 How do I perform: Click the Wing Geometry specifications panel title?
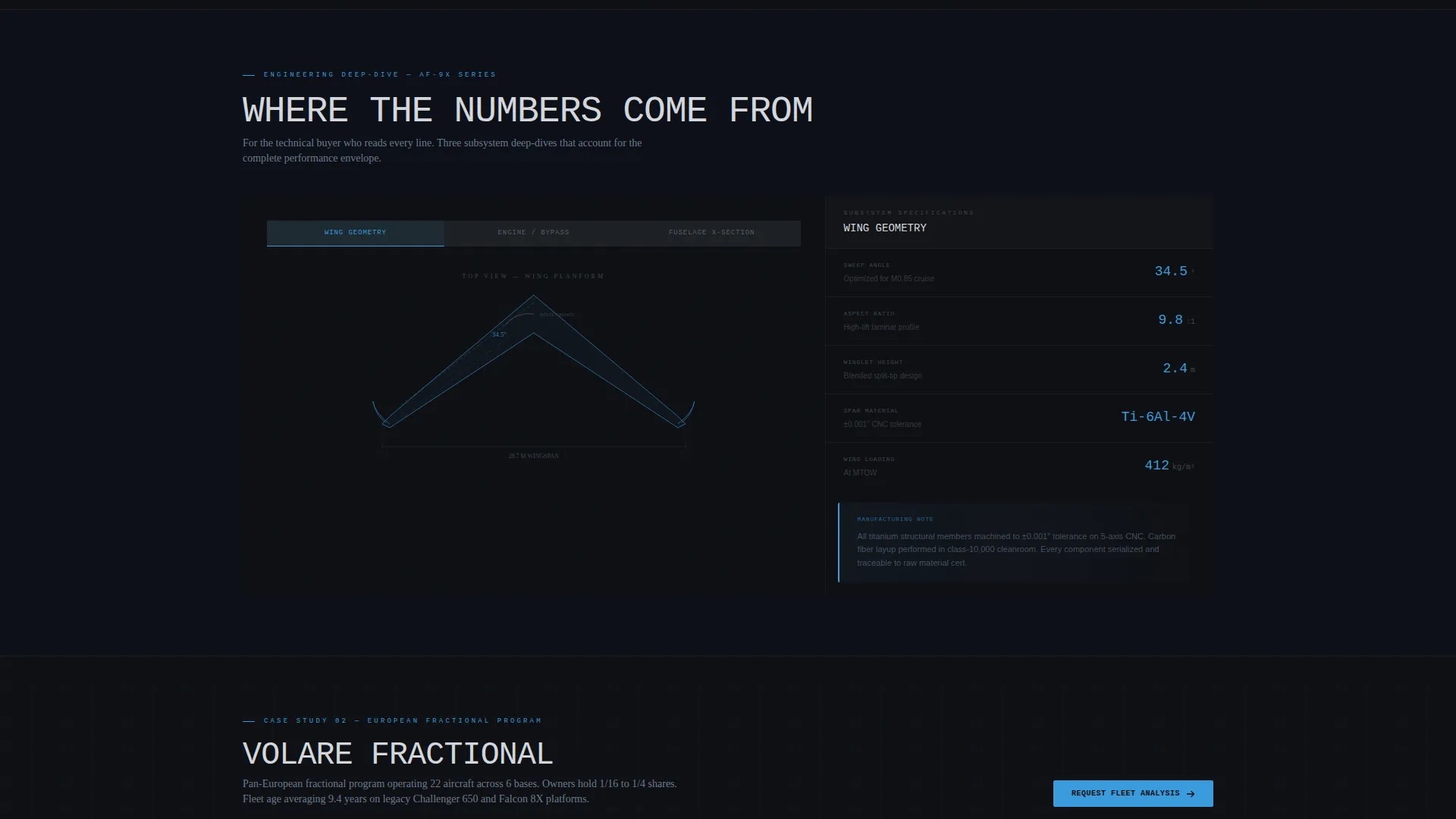tap(885, 227)
